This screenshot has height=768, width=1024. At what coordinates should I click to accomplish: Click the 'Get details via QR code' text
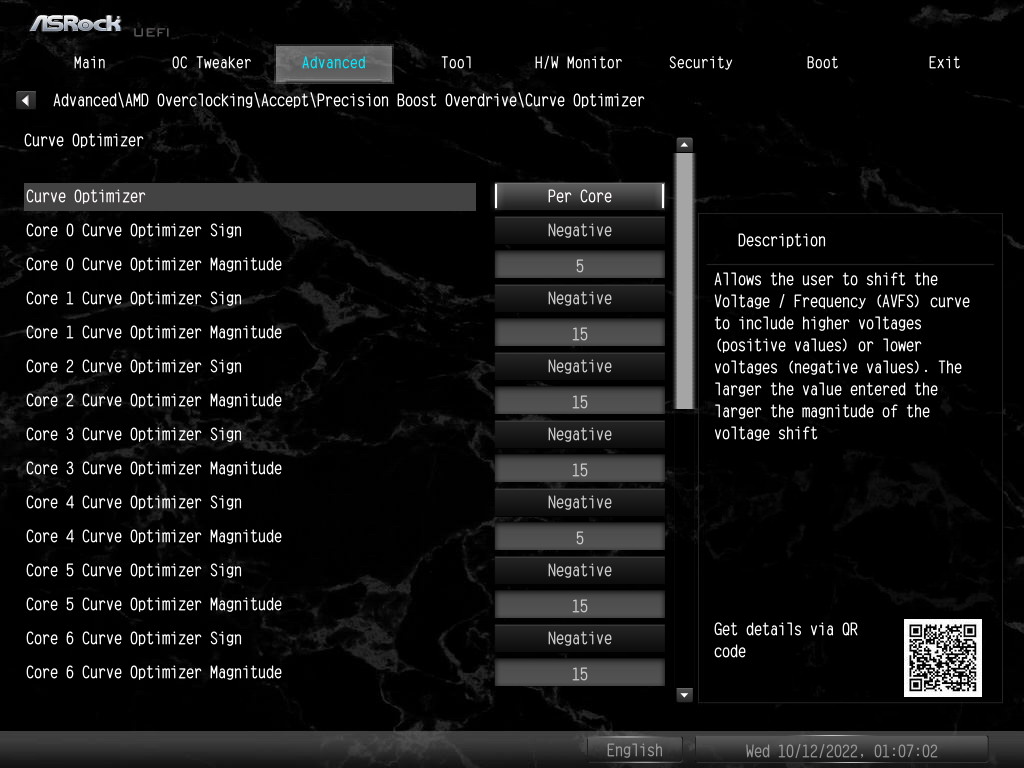pos(786,640)
